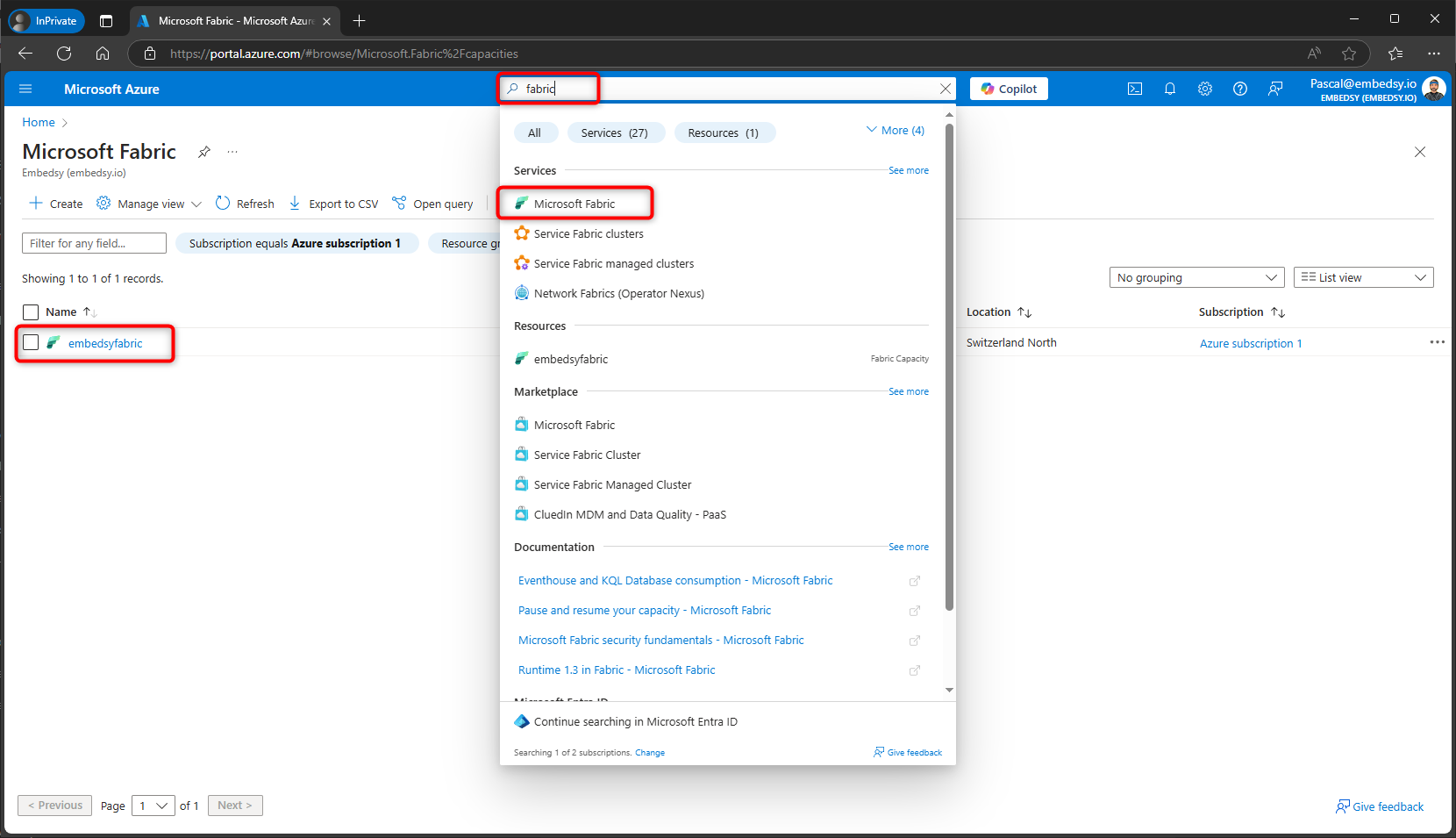Image resolution: width=1456 pixels, height=838 pixels.
Task: Pin the Microsoft Fabric page
Action: [203, 151]
